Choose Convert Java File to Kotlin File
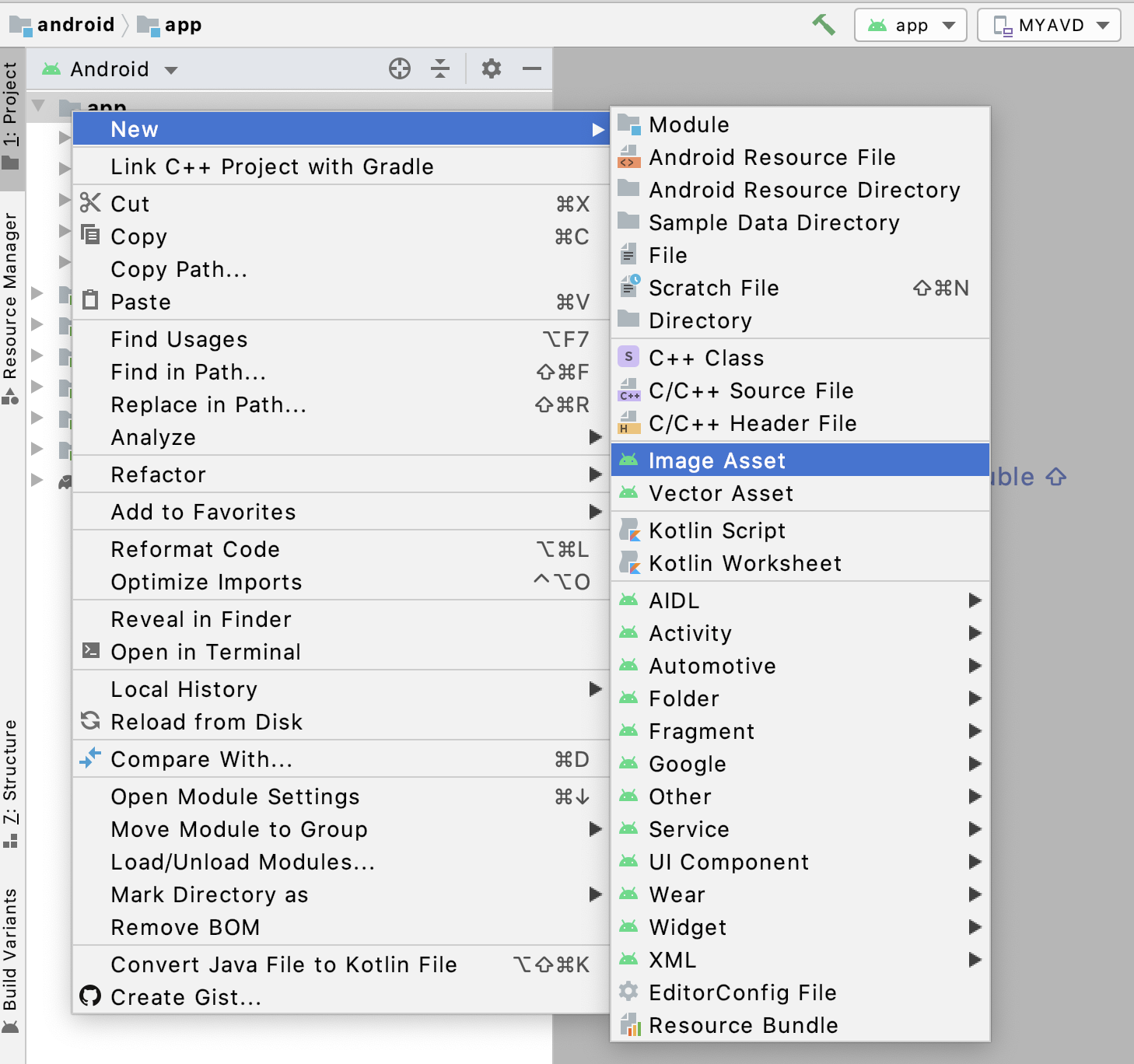The width and height of the screenshot is (1134, 1064). [341, 964]
